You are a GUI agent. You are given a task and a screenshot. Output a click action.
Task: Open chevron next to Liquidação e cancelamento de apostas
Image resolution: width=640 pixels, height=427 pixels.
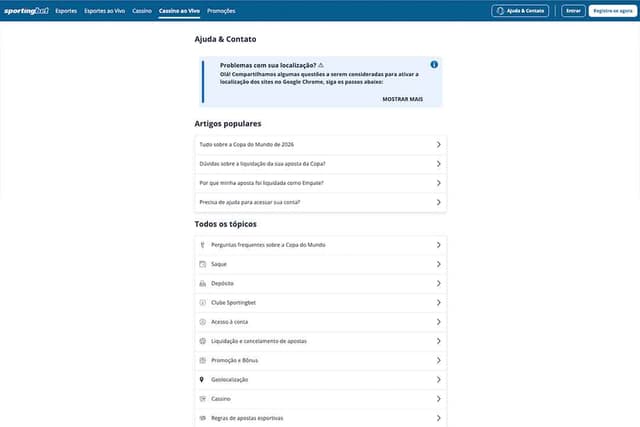(438, 341)
